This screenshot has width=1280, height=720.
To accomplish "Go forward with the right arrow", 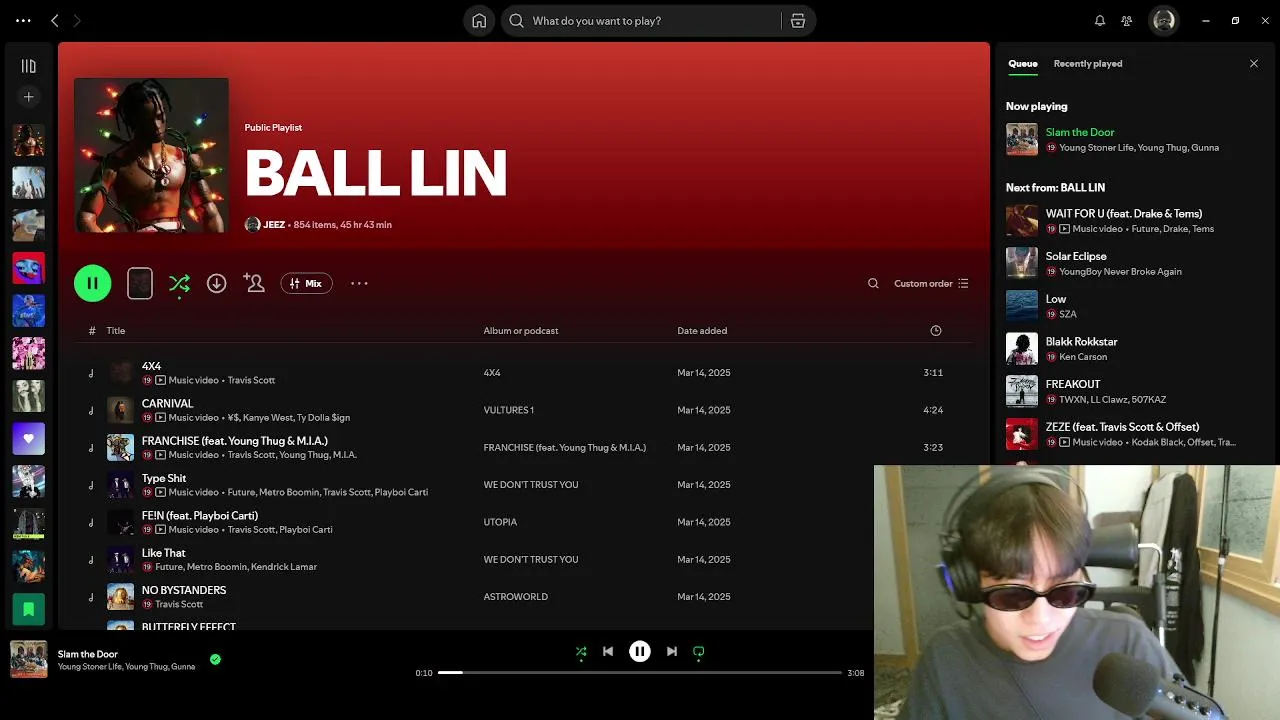I will click(x=77, y=21).
